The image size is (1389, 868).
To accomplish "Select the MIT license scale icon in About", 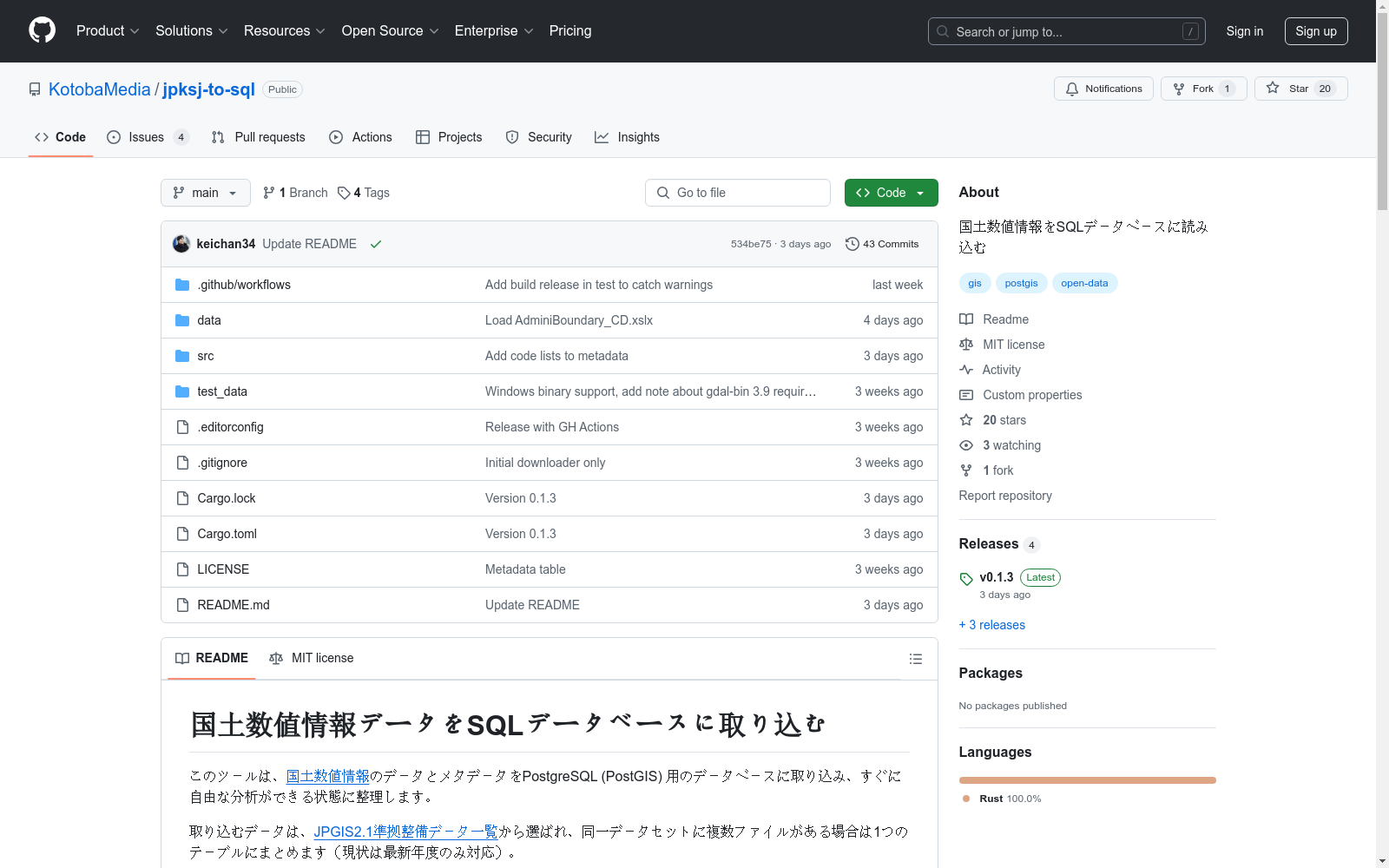I will click(x=966, y=345).
